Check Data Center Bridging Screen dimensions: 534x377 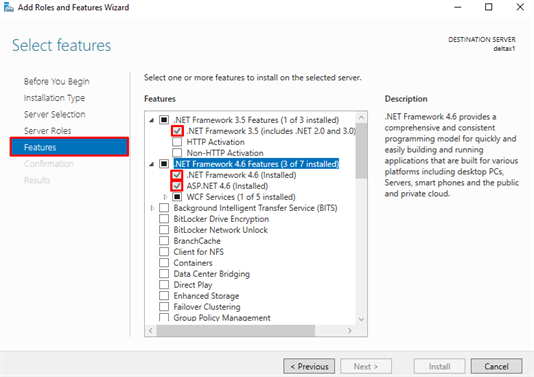click(164, 274)
